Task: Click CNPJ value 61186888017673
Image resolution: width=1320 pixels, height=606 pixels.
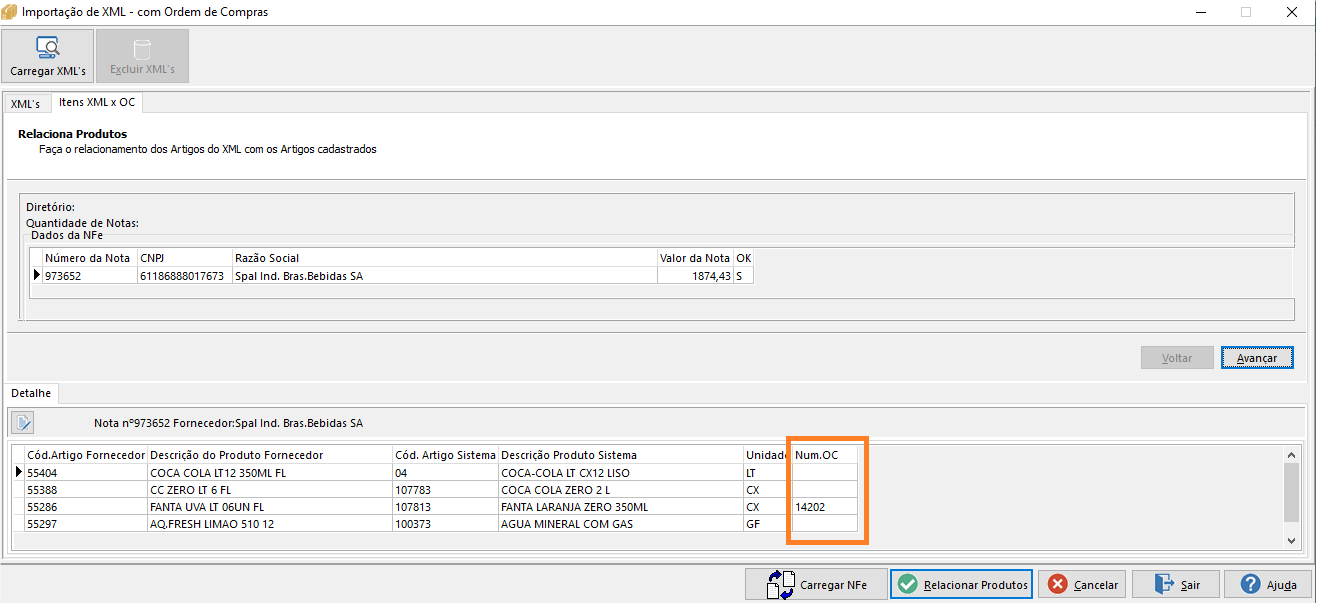Action: pyautogui.click(x=184, y=276)
